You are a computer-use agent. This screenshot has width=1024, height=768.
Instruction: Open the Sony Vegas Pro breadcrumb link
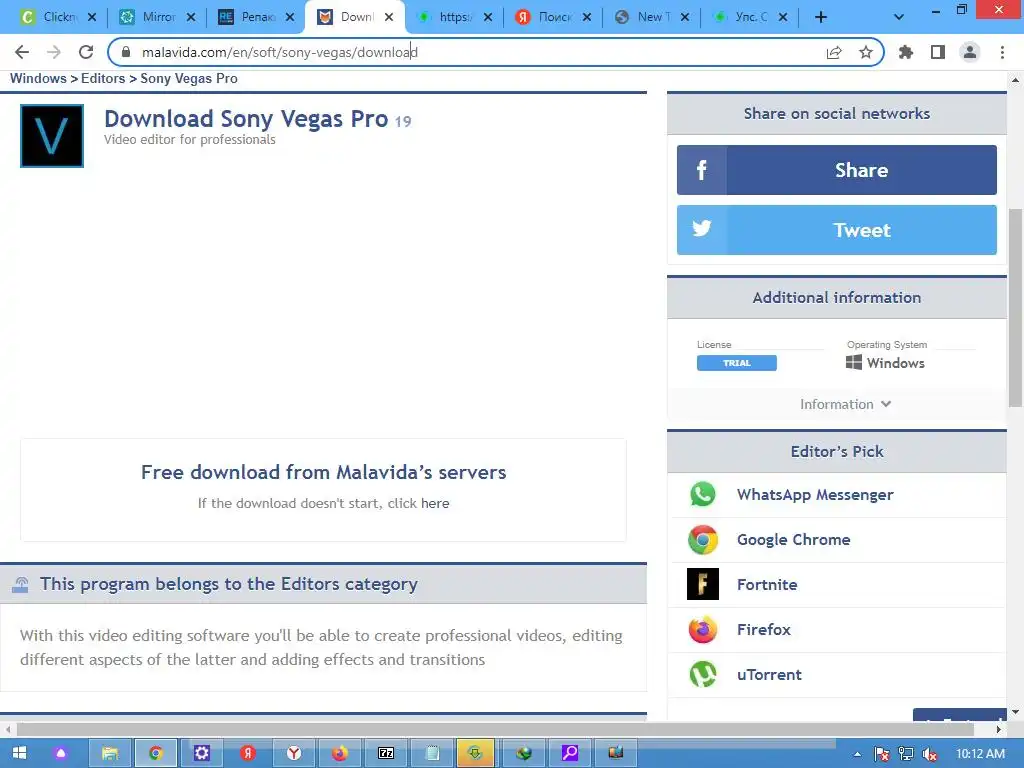tap(189, 78)
